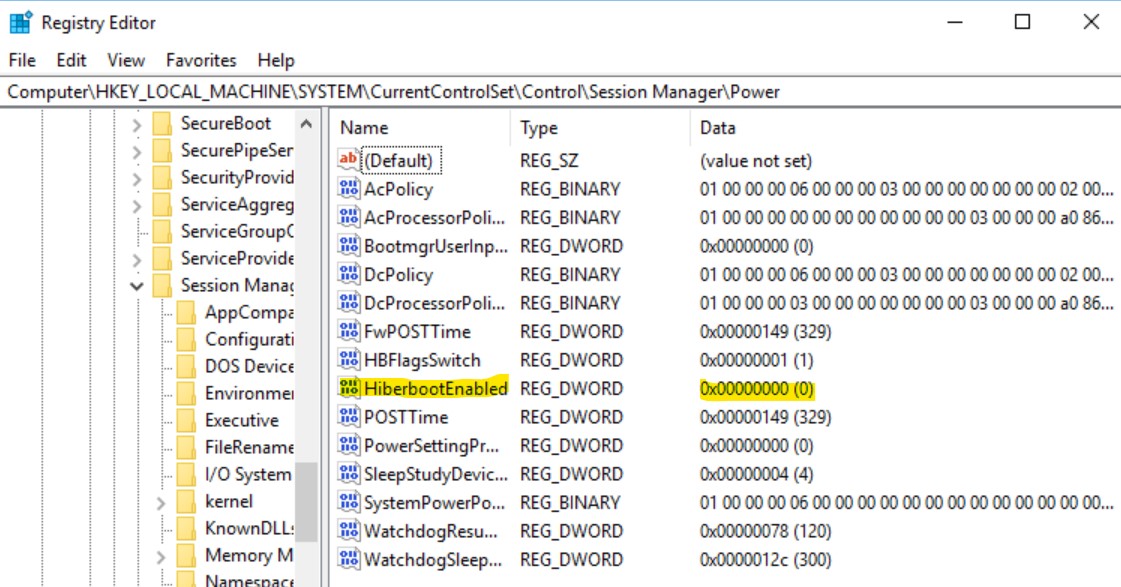1121x587 pixels.
Task: Click the Memory M subkey folder icon
Action: click(x=186, y=556)
